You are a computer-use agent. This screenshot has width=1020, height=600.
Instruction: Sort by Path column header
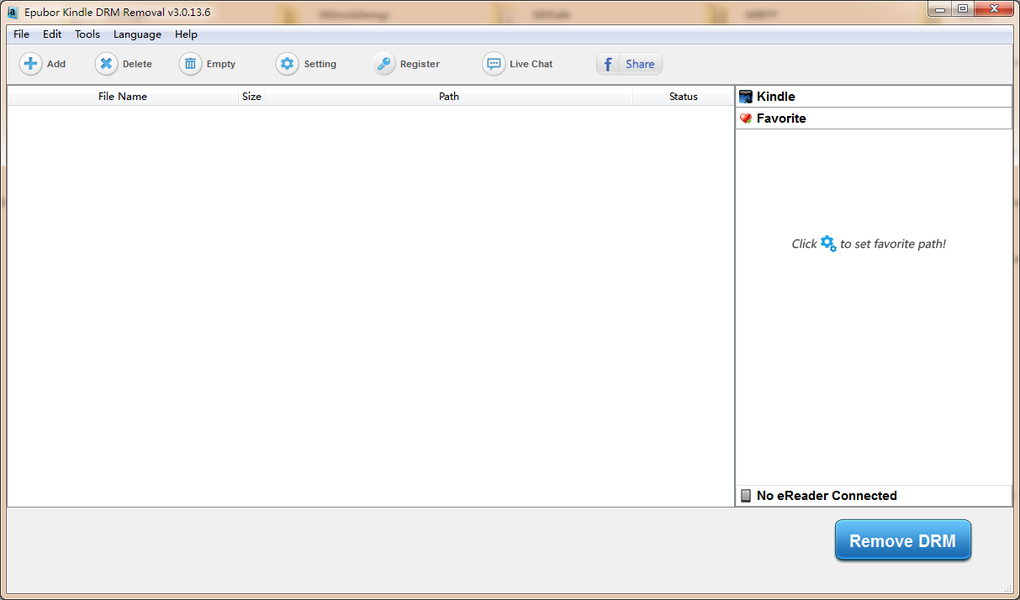point(449,96)
